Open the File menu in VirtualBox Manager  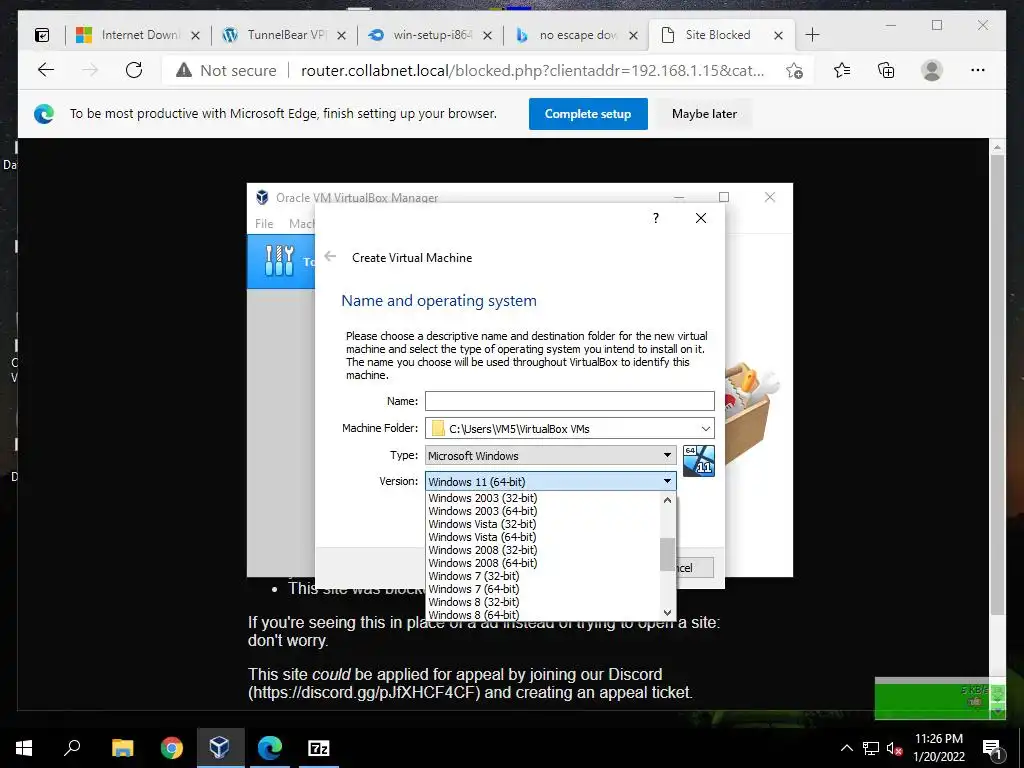[x=264, y=224]
